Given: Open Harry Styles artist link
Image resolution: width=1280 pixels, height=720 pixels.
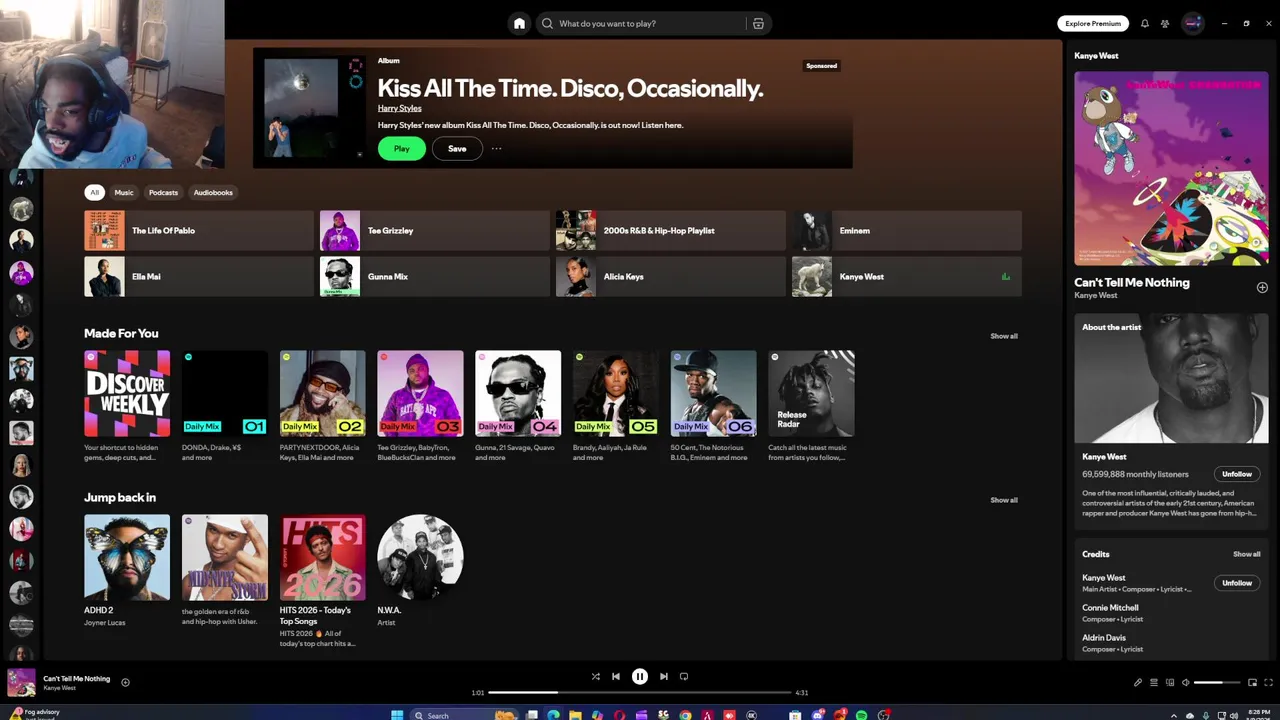Looking at the screenshot, I should 399,108.
